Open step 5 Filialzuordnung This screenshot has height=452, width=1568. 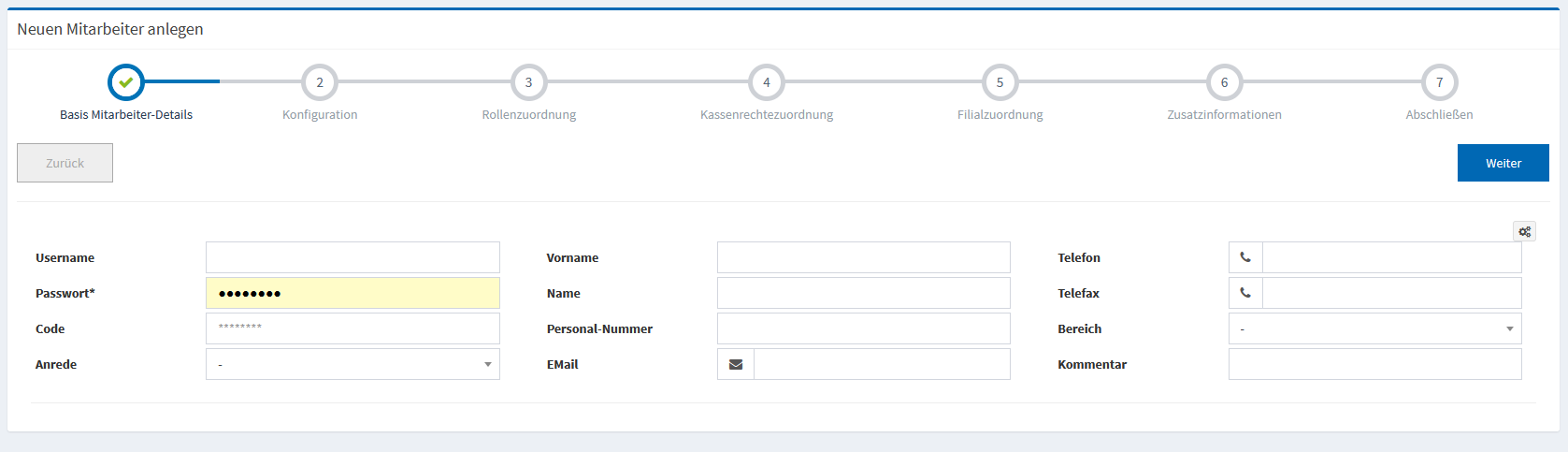1000,82
